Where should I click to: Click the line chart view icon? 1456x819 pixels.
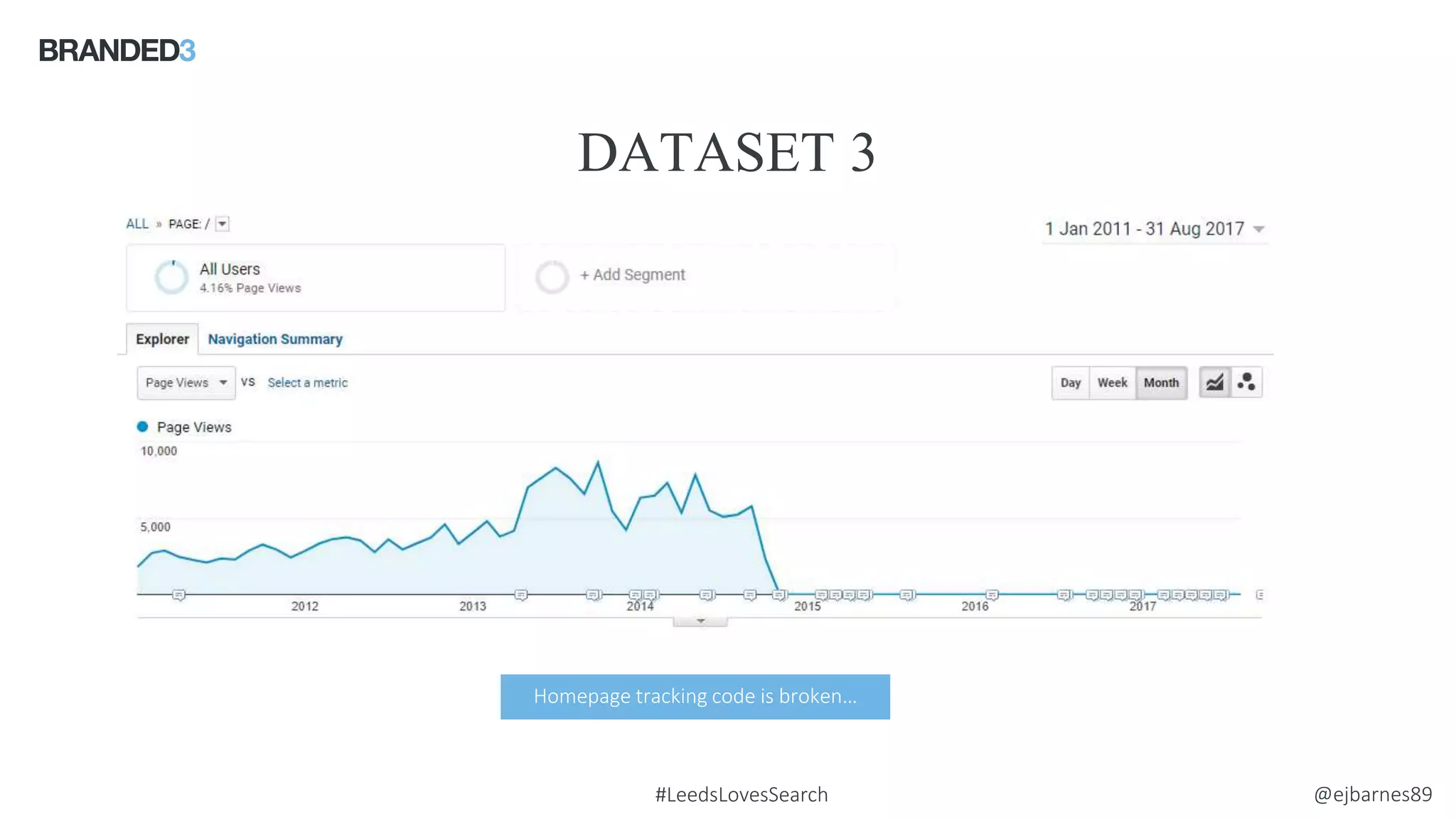pos(1214,382)
